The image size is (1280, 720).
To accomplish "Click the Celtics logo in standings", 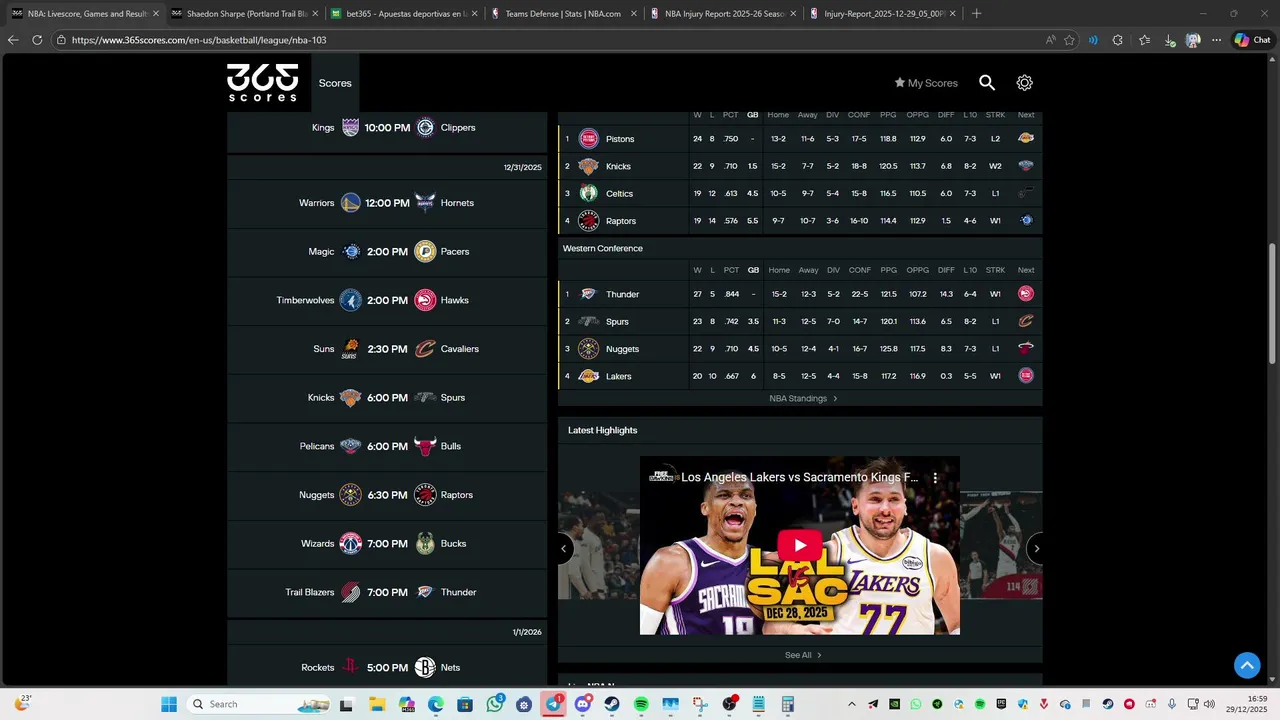I will click(588, 194).
